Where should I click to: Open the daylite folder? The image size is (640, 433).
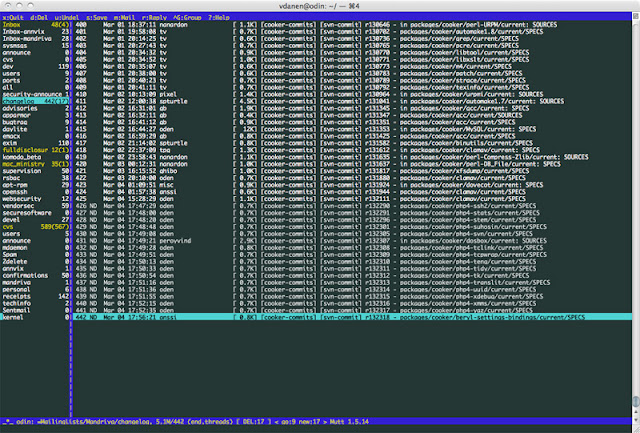pos(35,129)
